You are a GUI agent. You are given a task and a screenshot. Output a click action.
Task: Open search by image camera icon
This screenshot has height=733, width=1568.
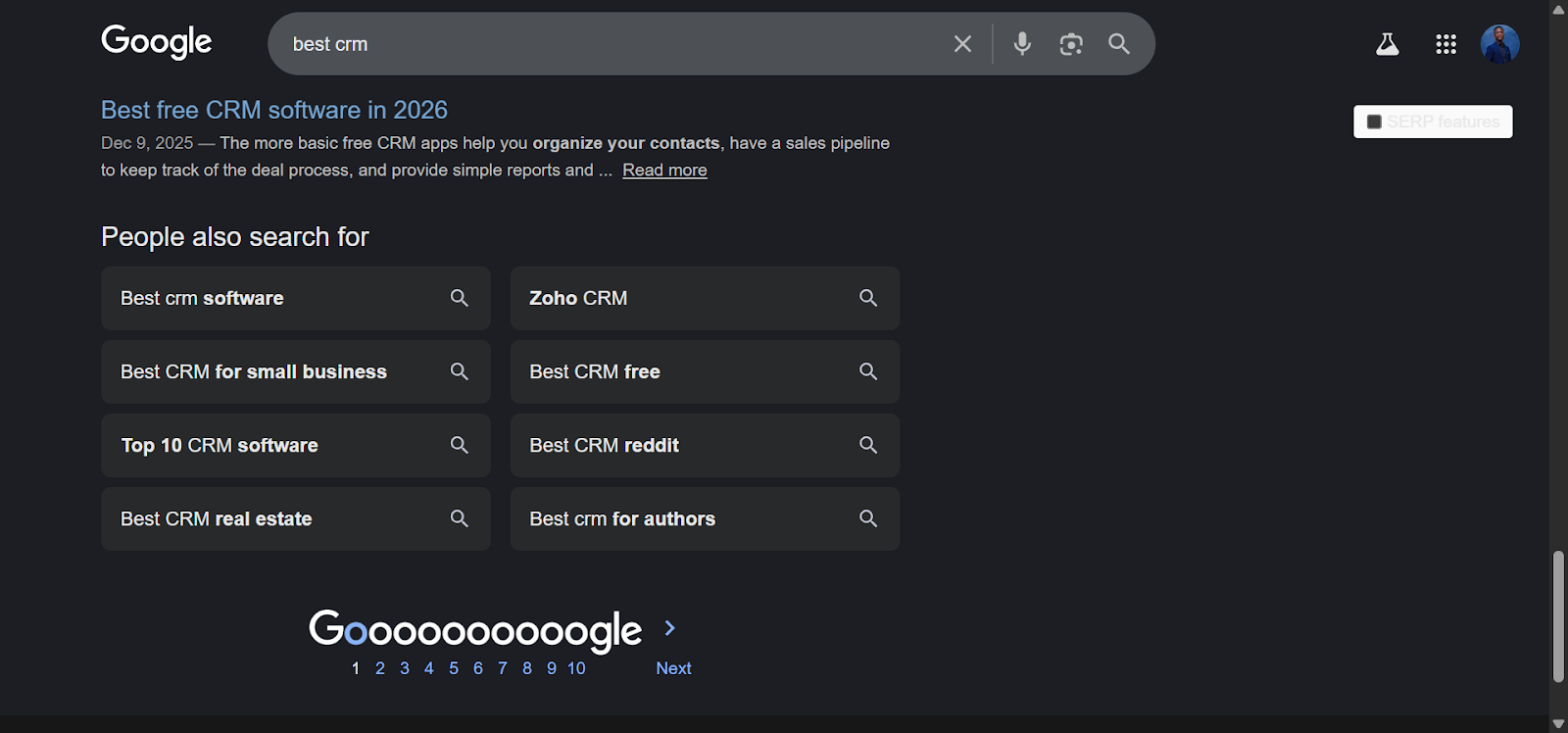(x=1071, y=44)
